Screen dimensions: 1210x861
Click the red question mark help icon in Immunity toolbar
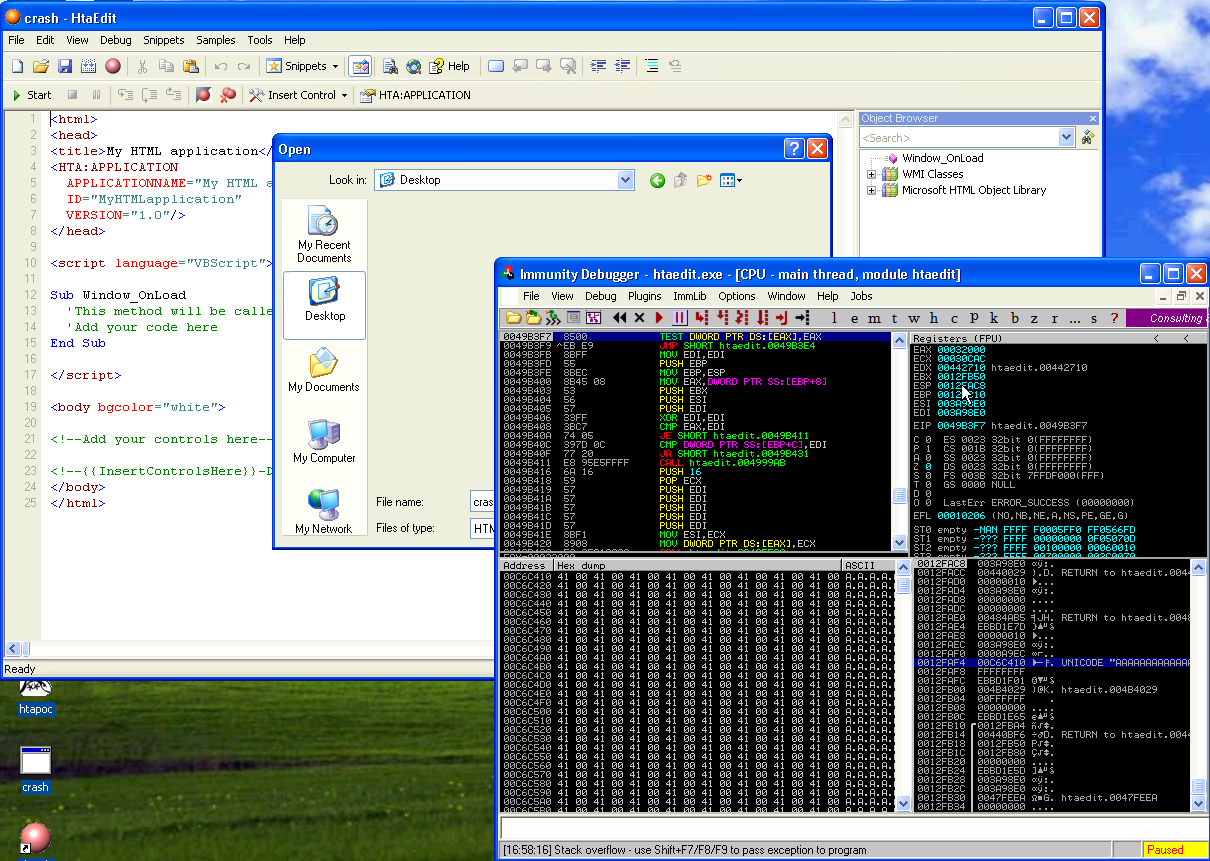tap(1113, 318)
